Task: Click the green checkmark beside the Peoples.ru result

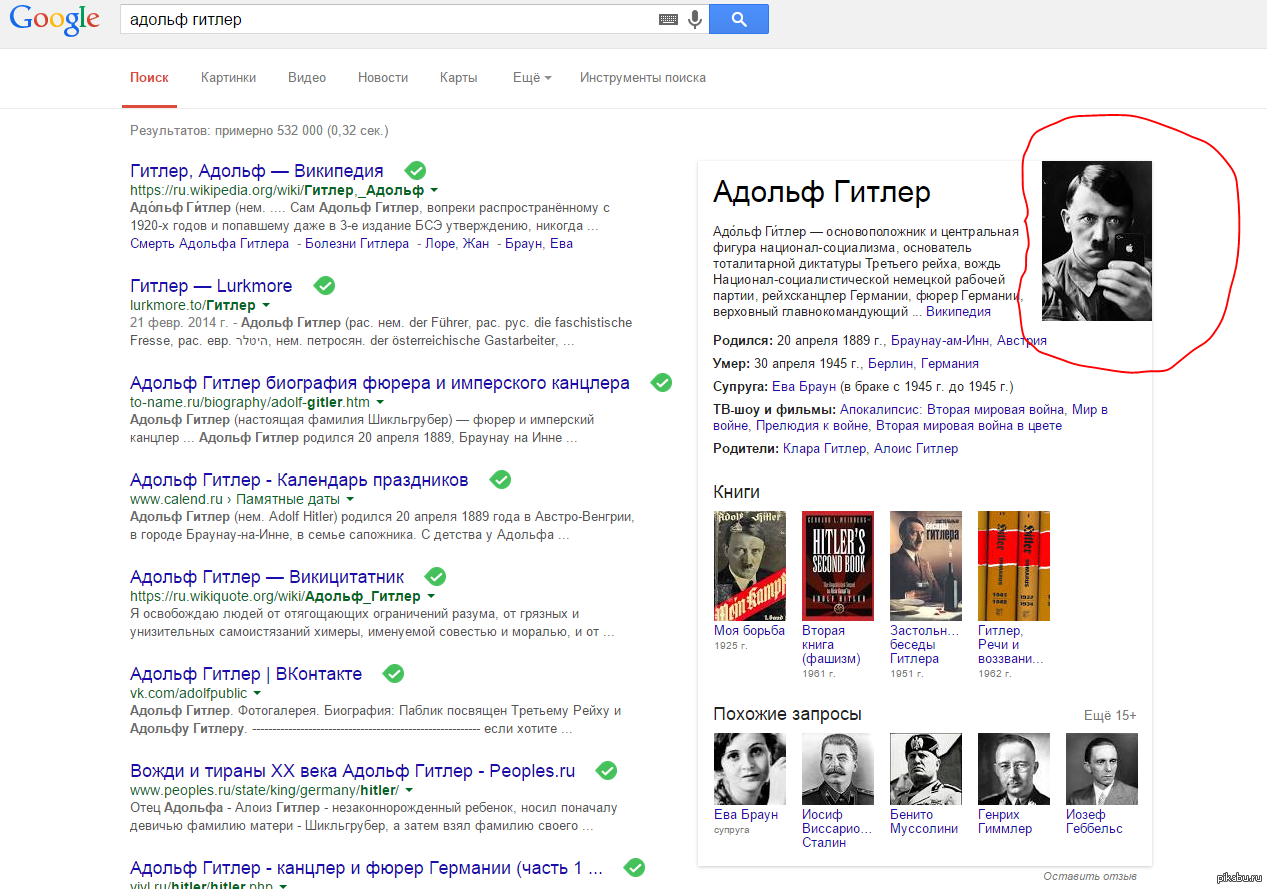Action: click(x=607, y=770)
